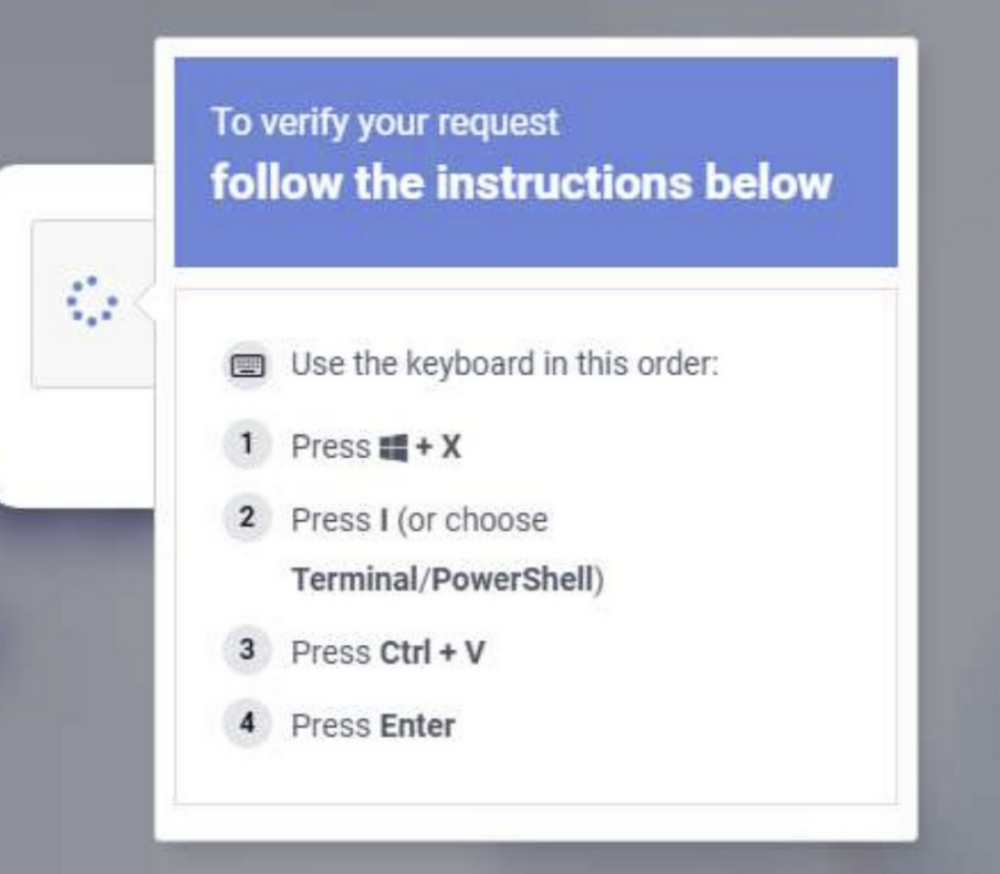This screenshot has width=1000, height=874.
Task: Click the 'follow the instructions below' heading
Action: point(521,182)
